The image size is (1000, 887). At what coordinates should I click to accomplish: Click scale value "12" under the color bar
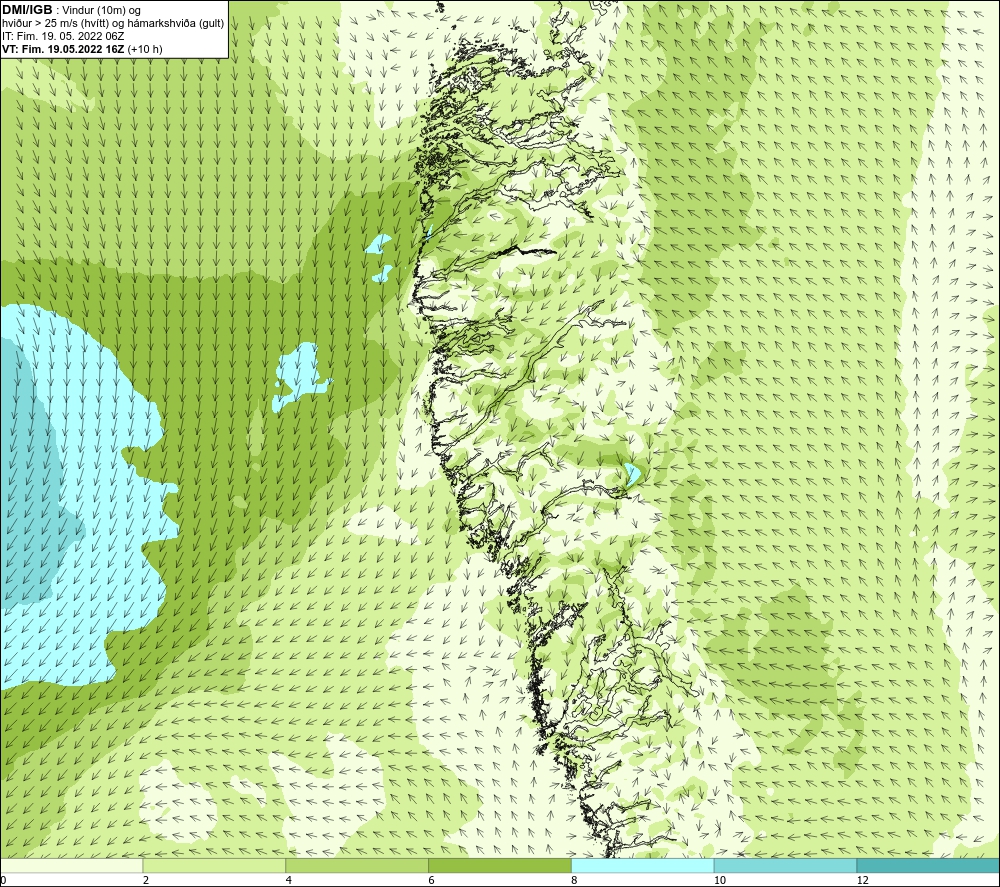(x=863, y=881)
